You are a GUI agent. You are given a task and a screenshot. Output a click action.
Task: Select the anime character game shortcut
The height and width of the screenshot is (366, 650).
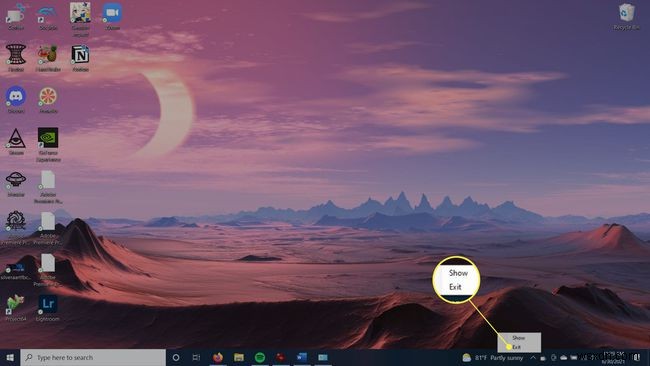point(80,19)
